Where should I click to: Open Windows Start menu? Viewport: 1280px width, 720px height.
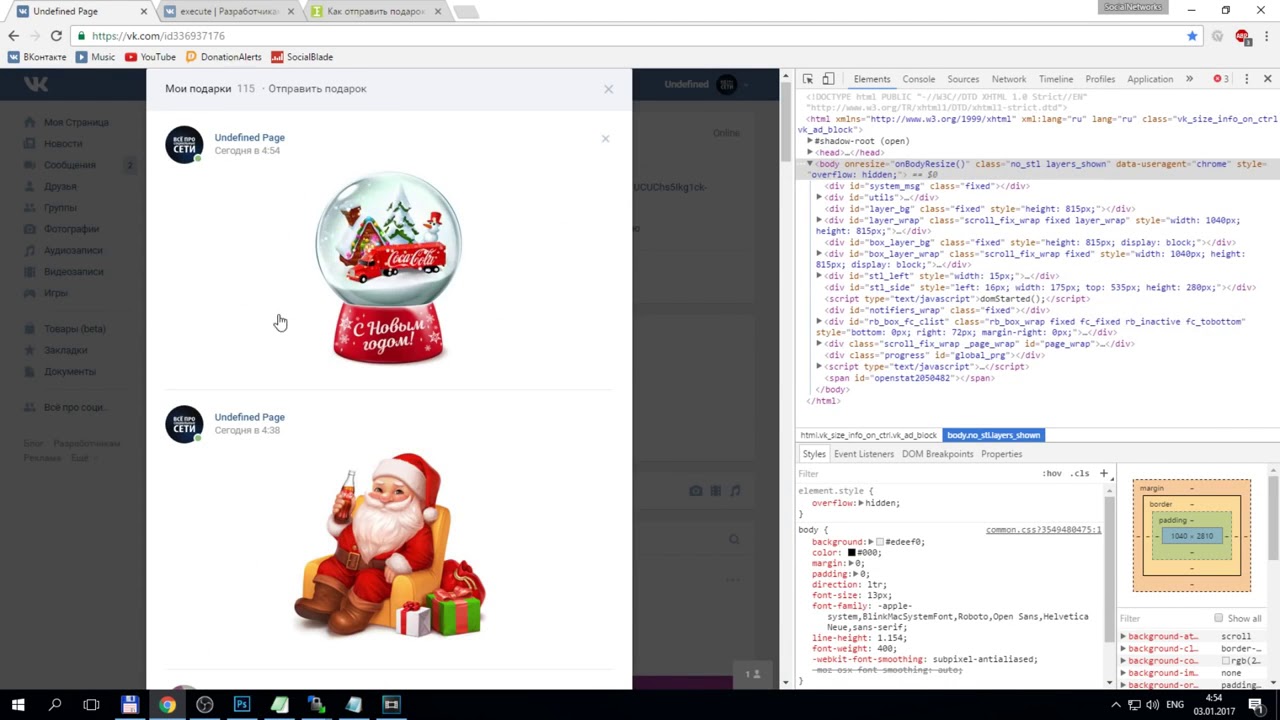(x=18, y=704)
